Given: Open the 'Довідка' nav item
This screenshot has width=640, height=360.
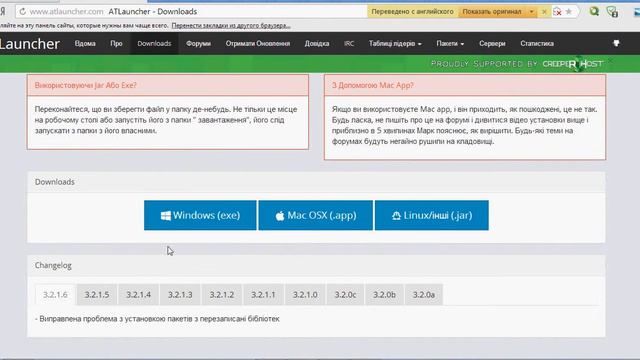Looking at the screenshot, I should pos(317,43).
